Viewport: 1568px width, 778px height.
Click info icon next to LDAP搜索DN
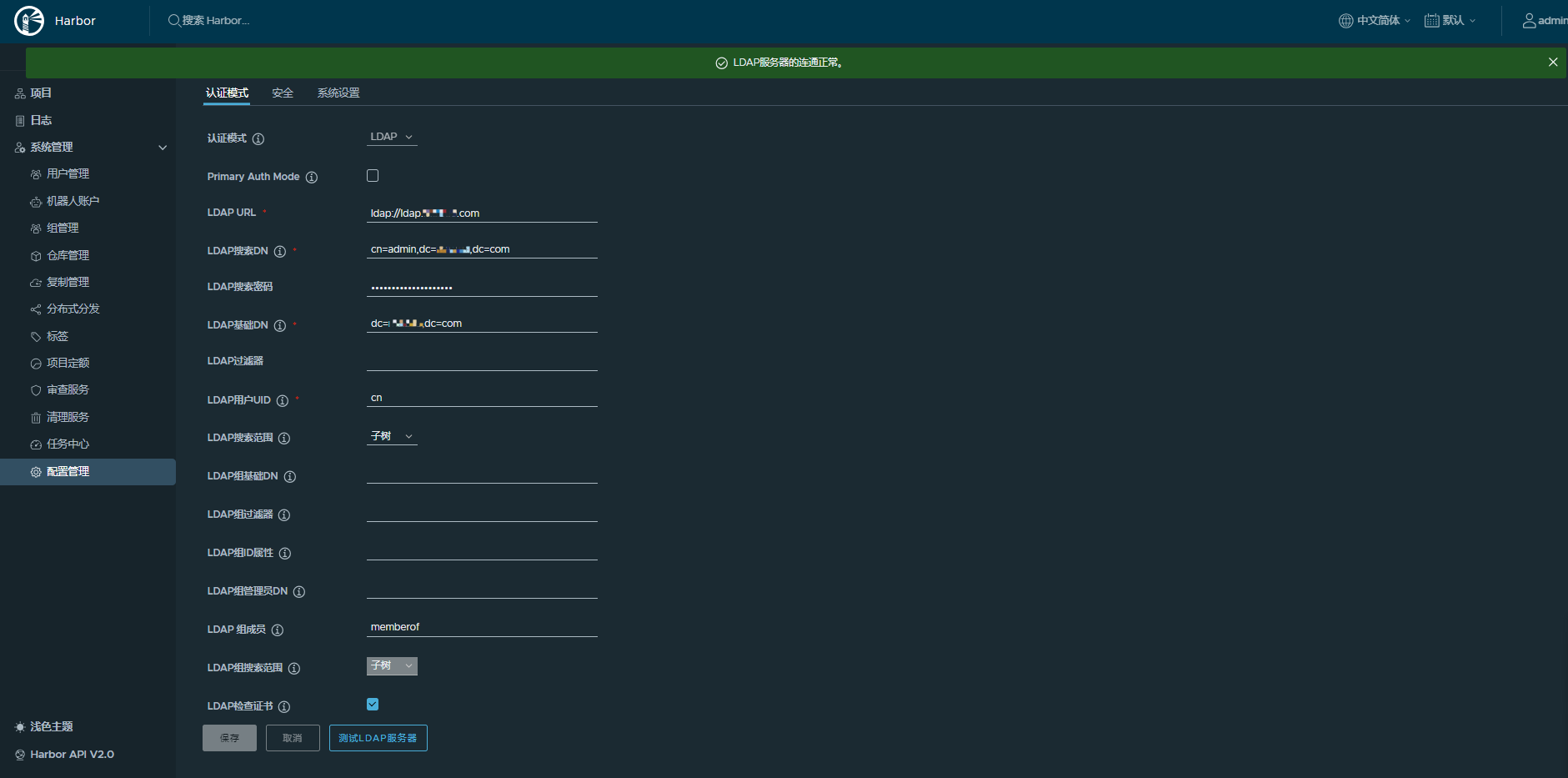(280, 252)
